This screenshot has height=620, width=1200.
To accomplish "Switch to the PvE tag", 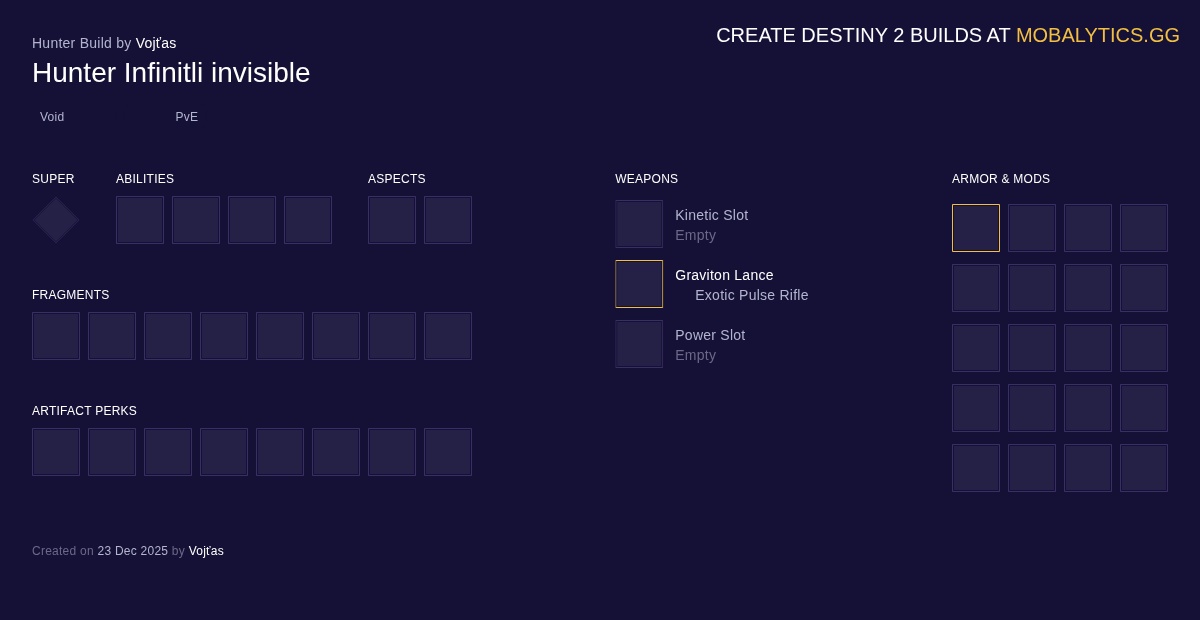I will 186,117.
